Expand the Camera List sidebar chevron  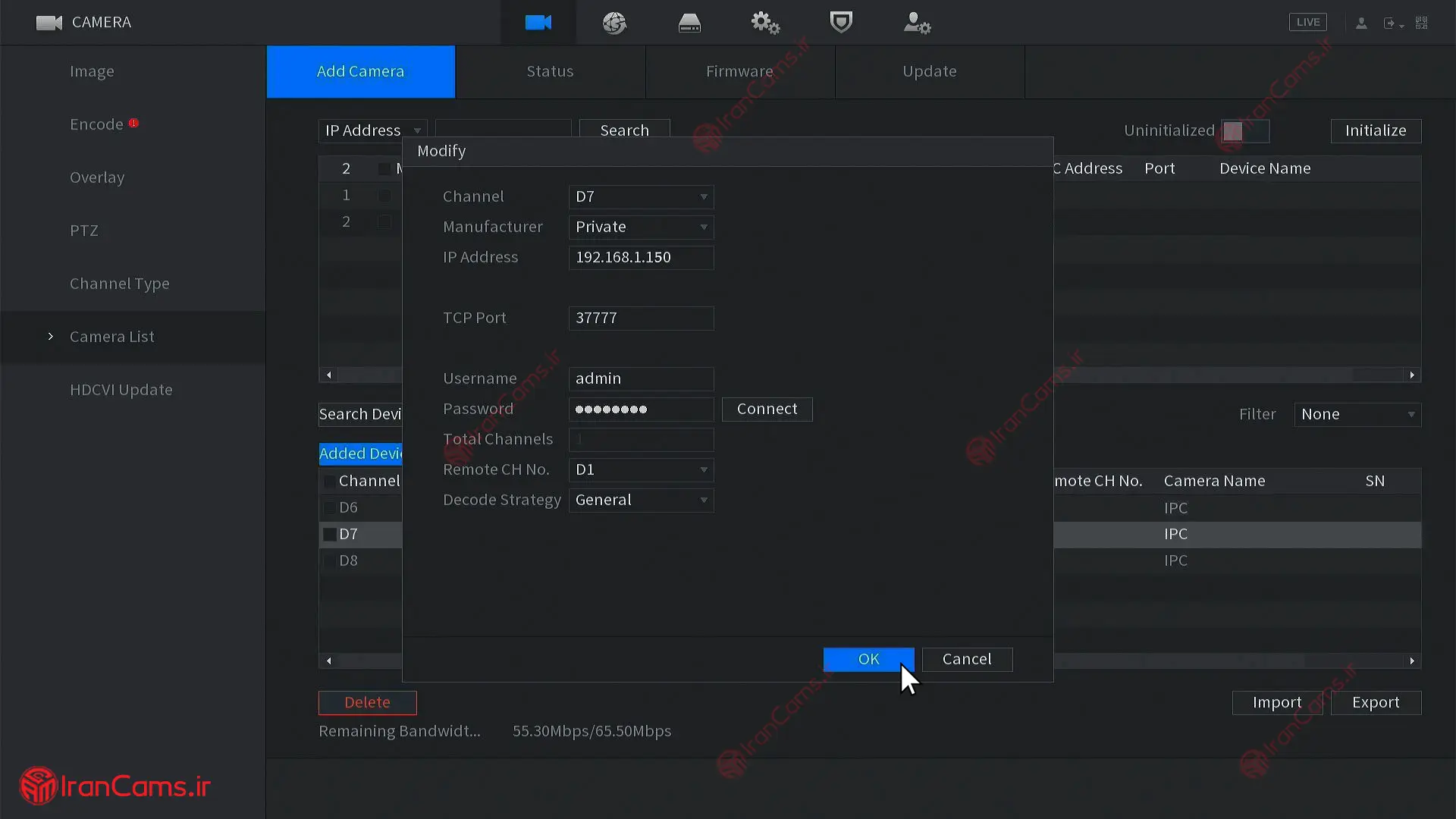[51, 337]
